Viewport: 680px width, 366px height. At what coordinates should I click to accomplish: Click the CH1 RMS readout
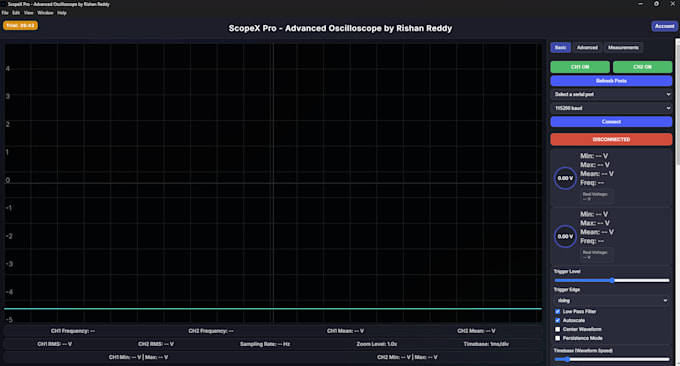[55, 344]
